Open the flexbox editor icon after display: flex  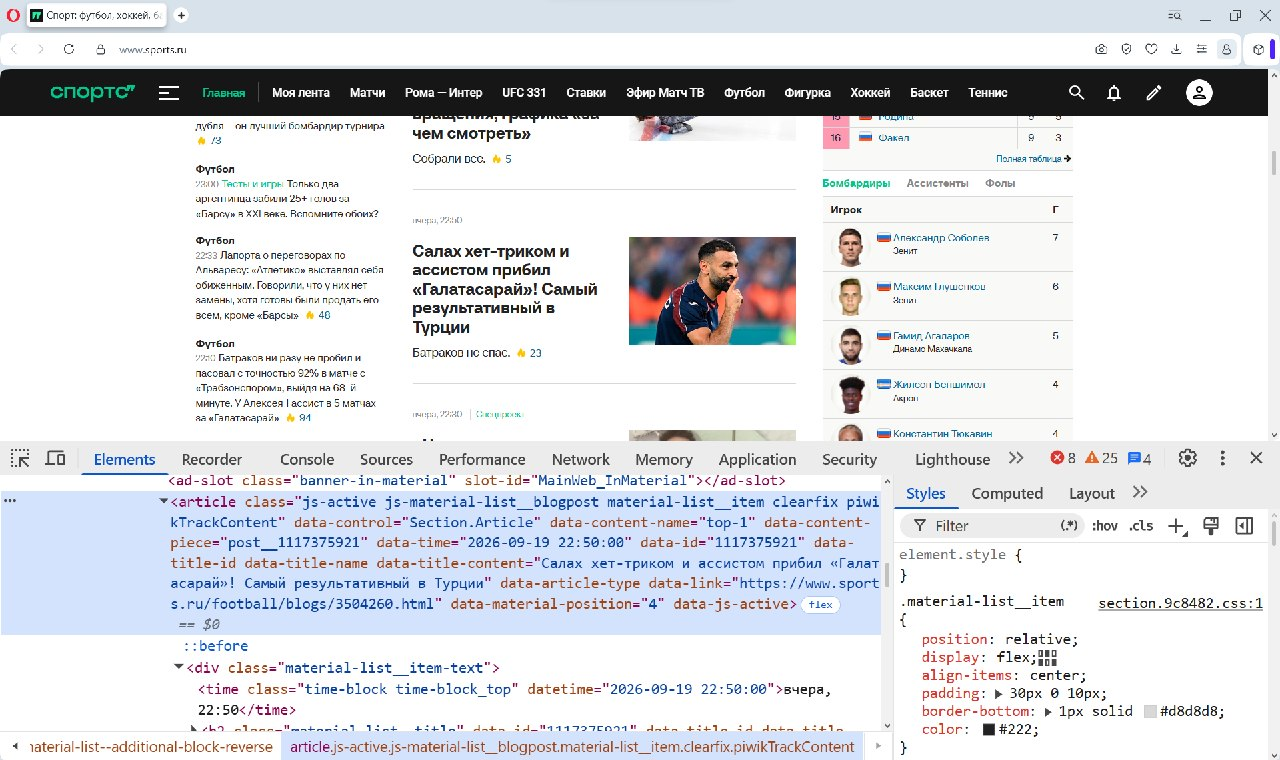(1047, 657)
